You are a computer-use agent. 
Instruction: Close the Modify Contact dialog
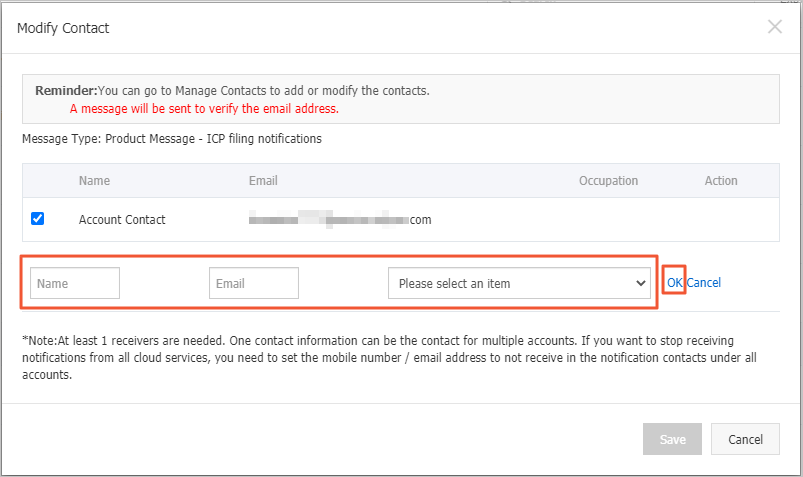click(x=774, y=27)
